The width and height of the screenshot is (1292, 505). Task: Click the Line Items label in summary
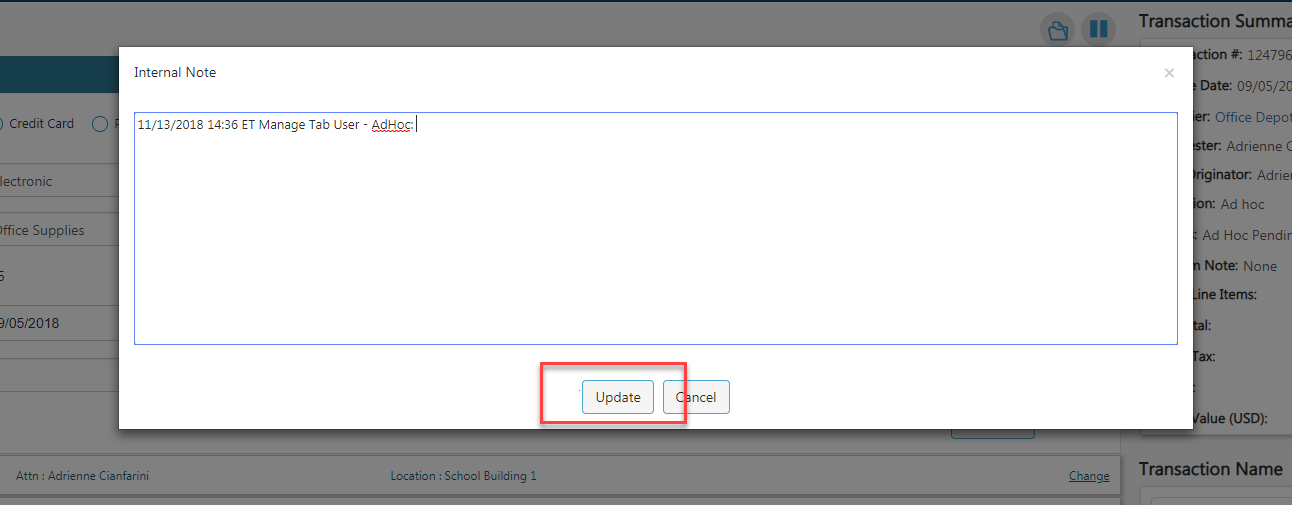[1225, 295]
